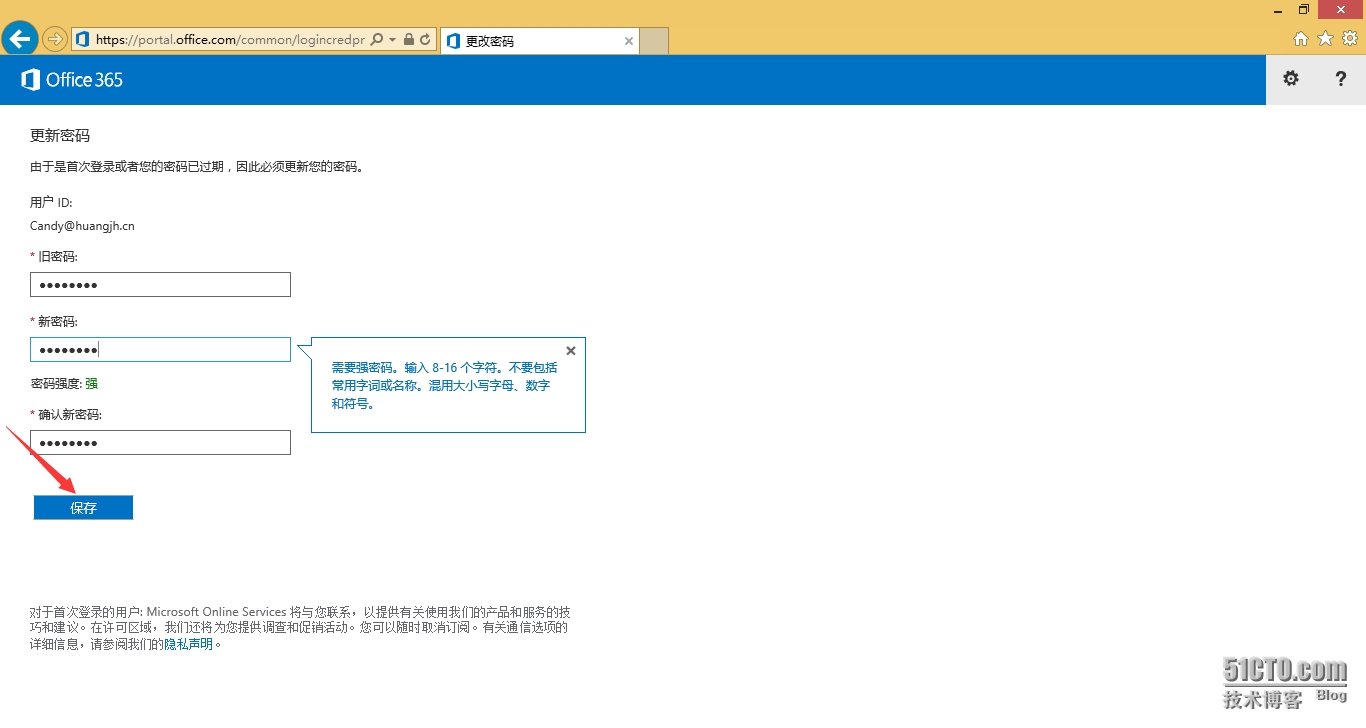This screenshot has width=1366, height=728.
Task: Open Office 365 settings gear
Action: coord(1291,79)
